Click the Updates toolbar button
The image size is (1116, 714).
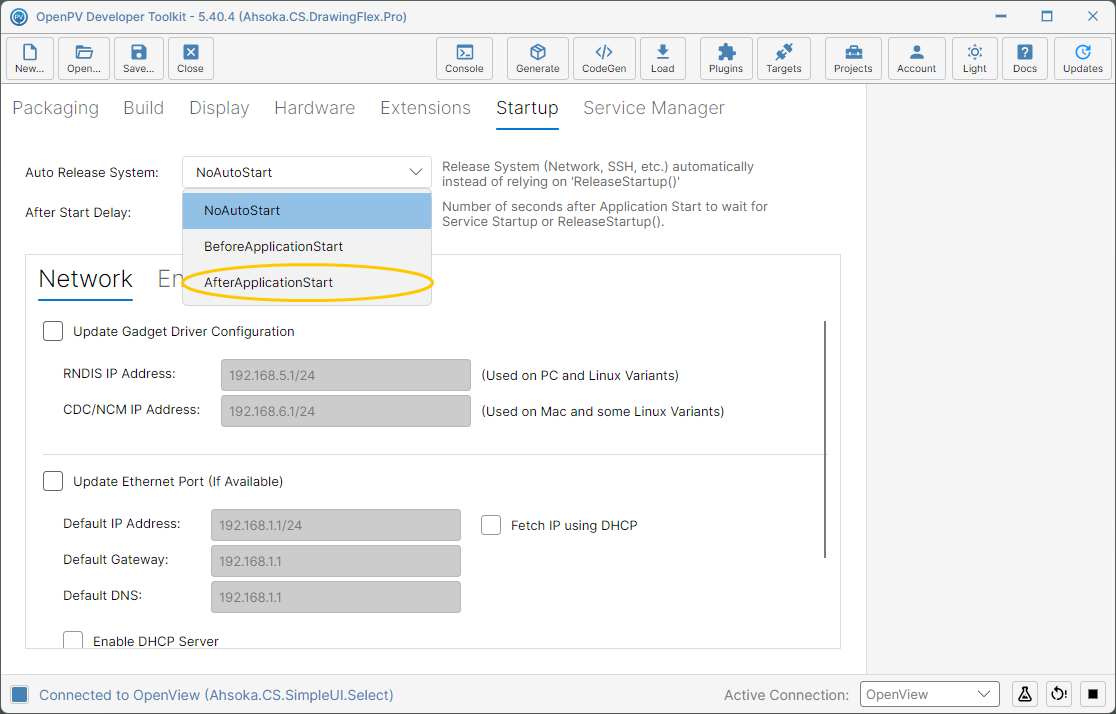tap(1083, 58)
